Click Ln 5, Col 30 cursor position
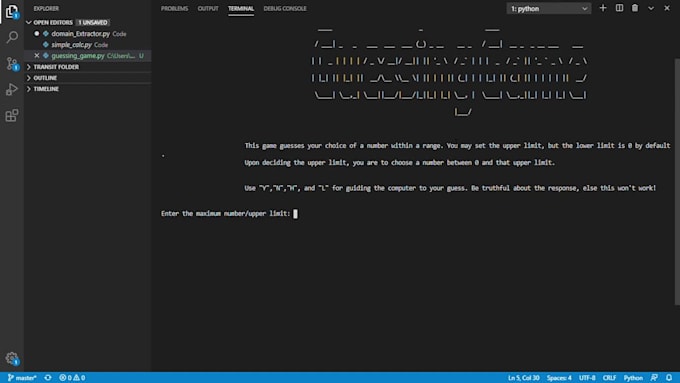 (x=523, y=378)
